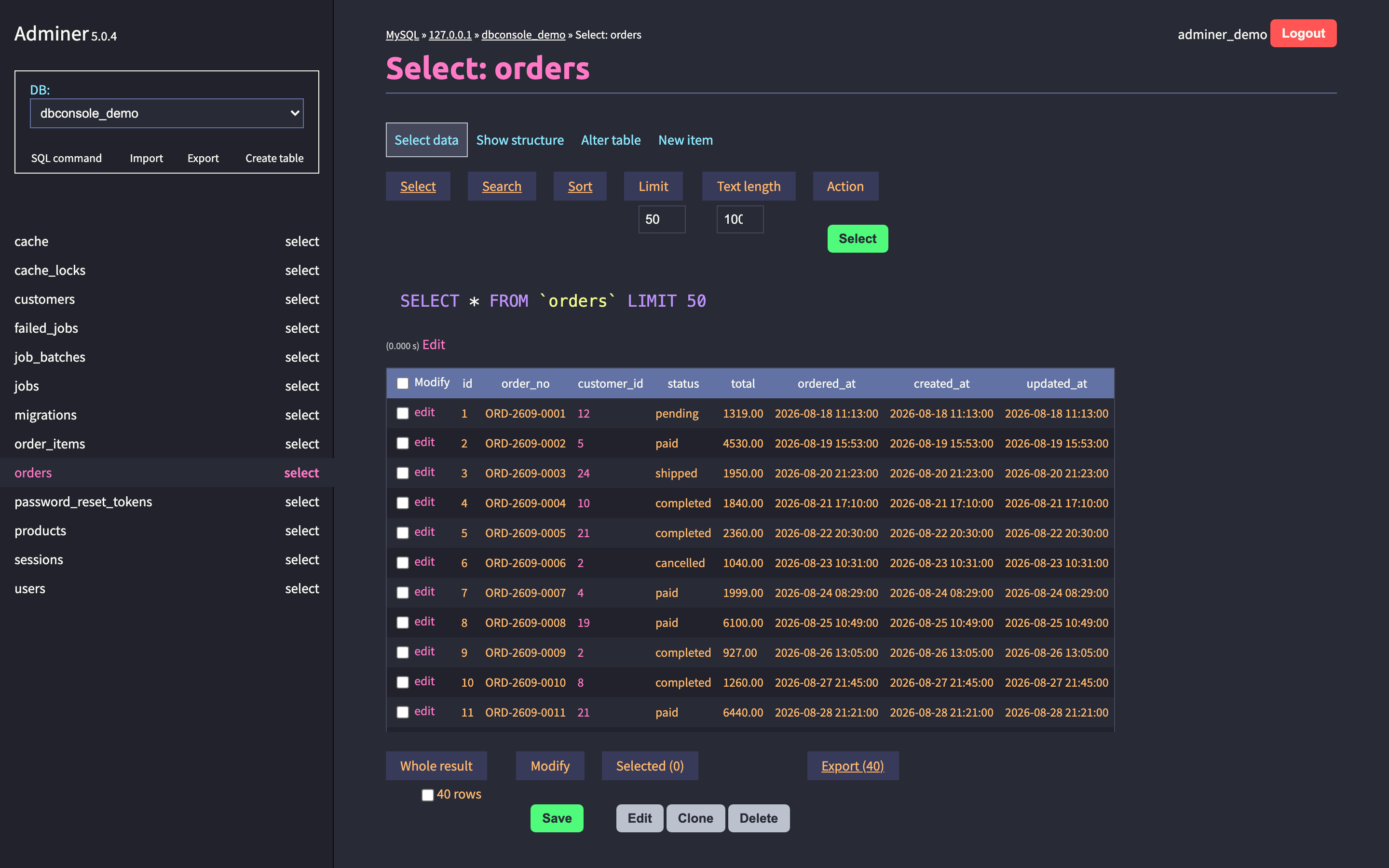Focus the Text length input field
Viewport: 1389px width, 868px height.
(x=740, y=219)
